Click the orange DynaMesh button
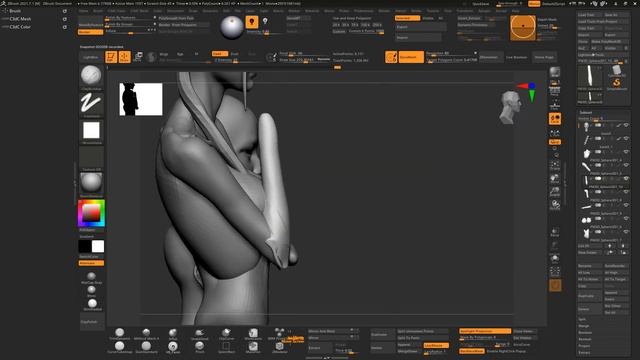This screenshot has width=640, height=360. (411, 57)
